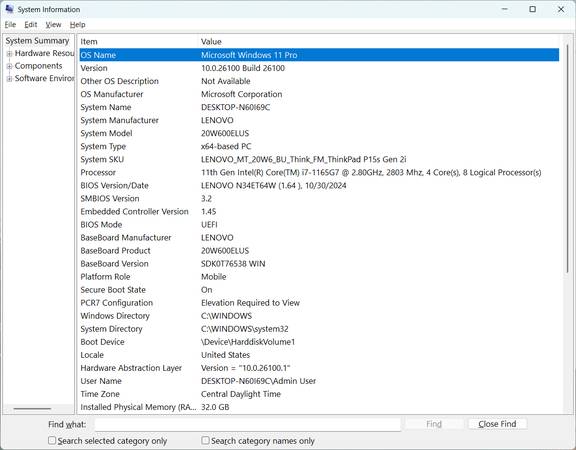Open the Edit menu

click(31, 25)
